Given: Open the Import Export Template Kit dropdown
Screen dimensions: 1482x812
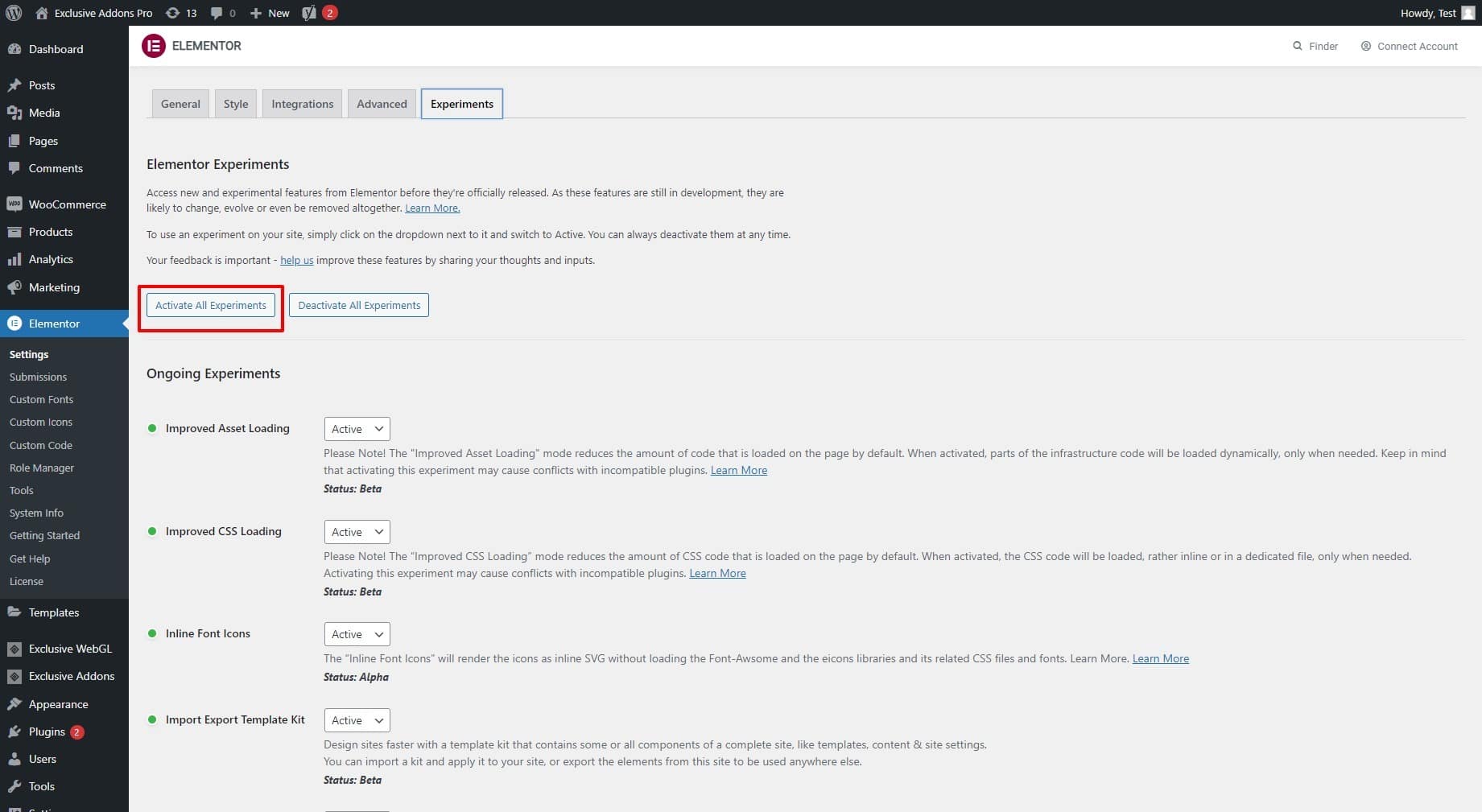Looking at the screenshot, I should 357,720.
